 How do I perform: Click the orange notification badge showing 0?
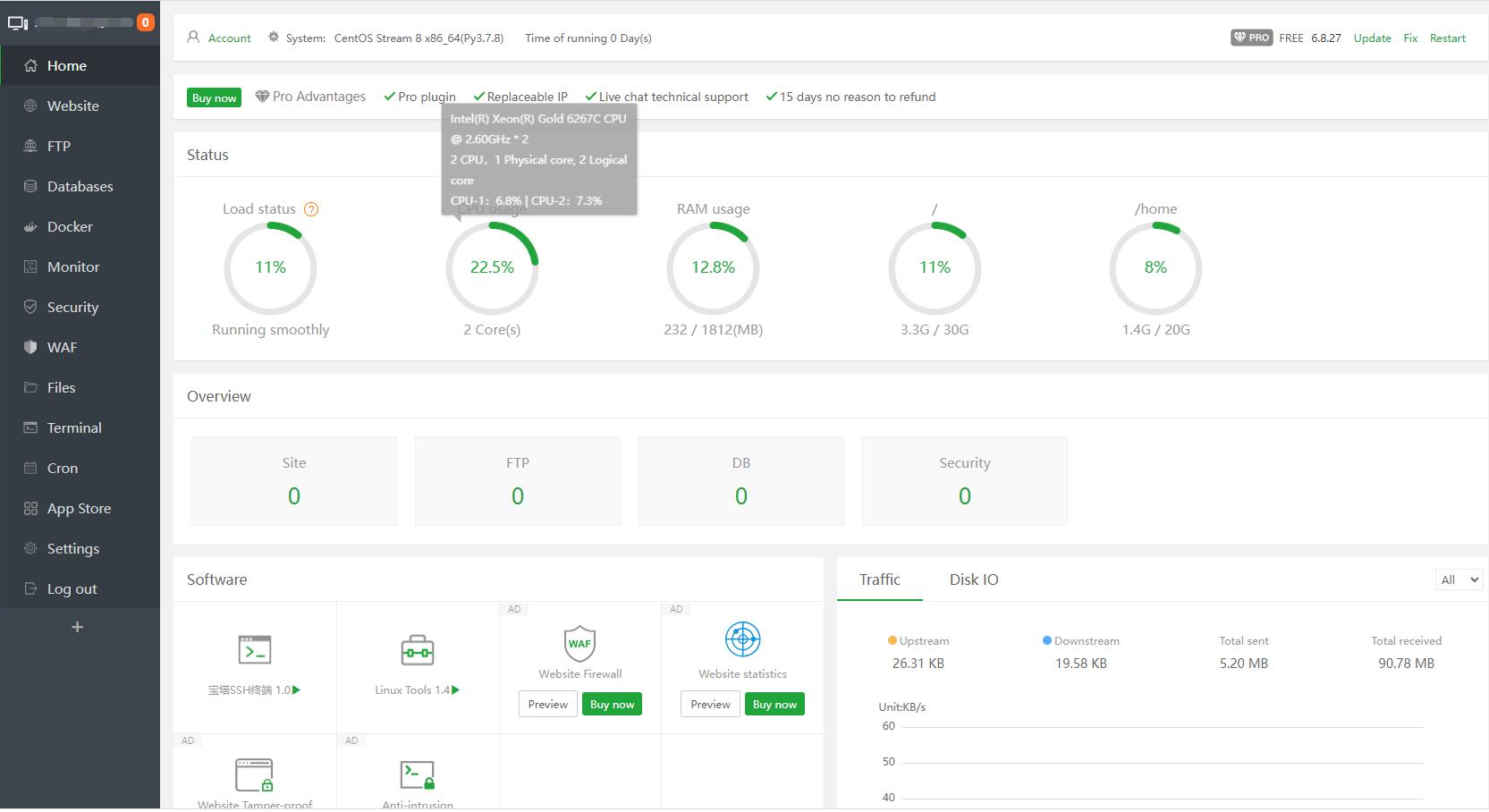click(x=145, y=22)
